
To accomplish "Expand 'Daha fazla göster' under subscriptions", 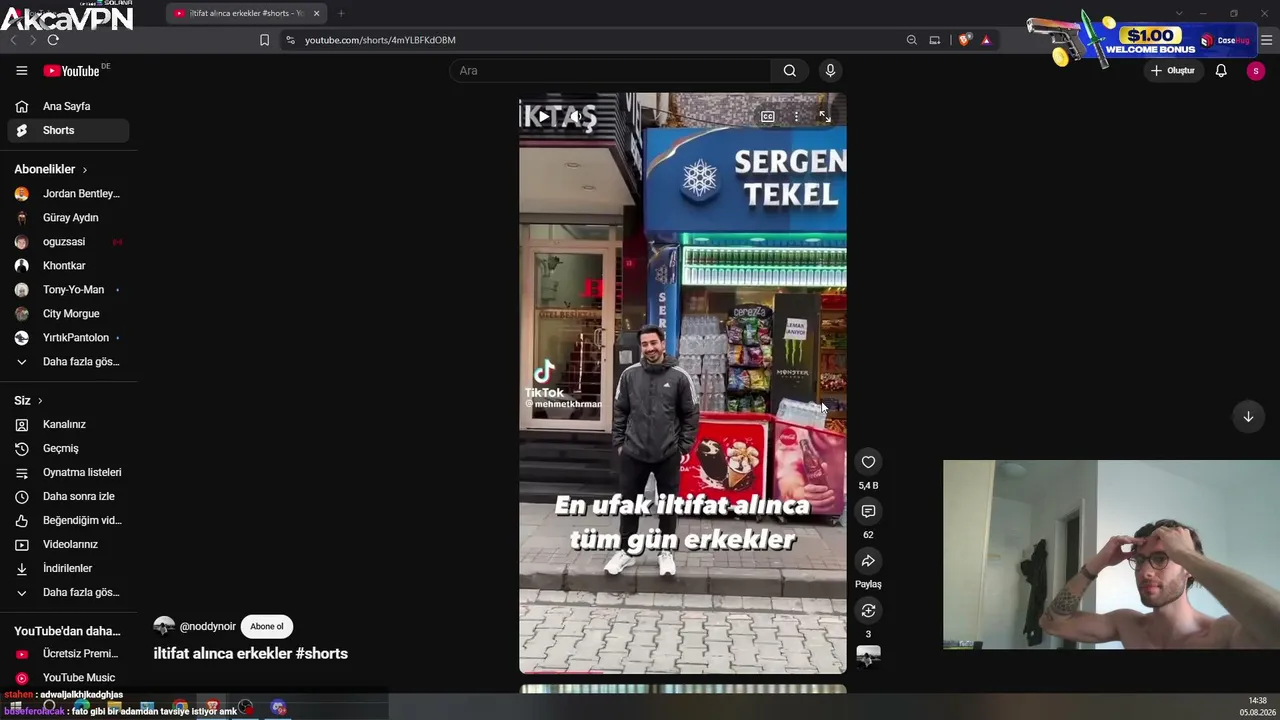I will [68, 362].
